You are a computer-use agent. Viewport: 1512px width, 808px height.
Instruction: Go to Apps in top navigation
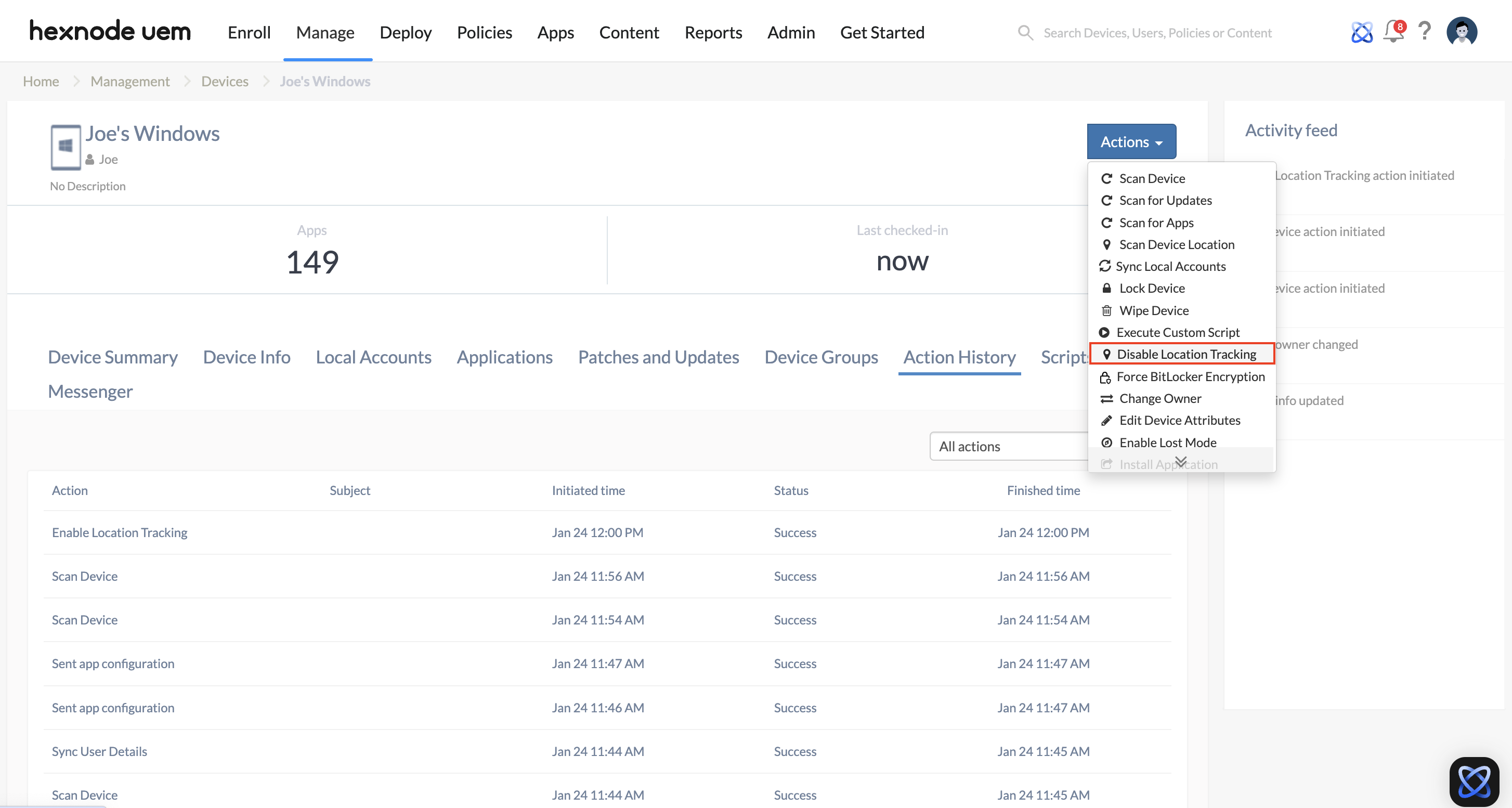[x=555, y=32]
